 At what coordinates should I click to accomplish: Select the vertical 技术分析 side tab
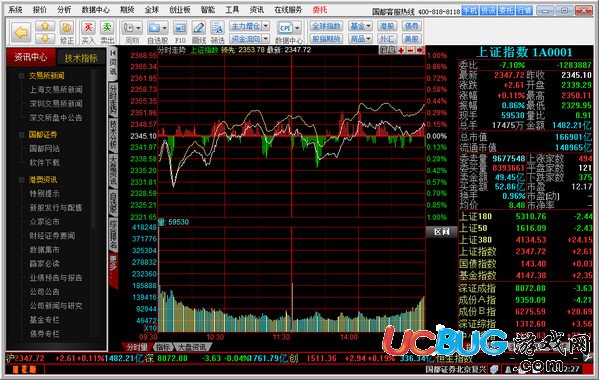113,135
